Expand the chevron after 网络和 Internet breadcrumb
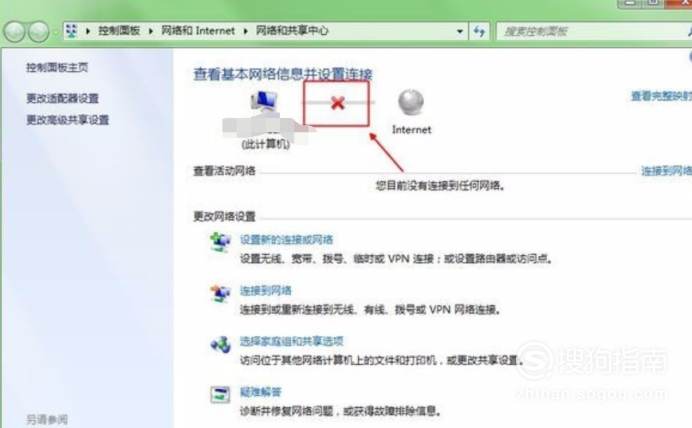This screenshot has height=428, width=692. point(245,31)
